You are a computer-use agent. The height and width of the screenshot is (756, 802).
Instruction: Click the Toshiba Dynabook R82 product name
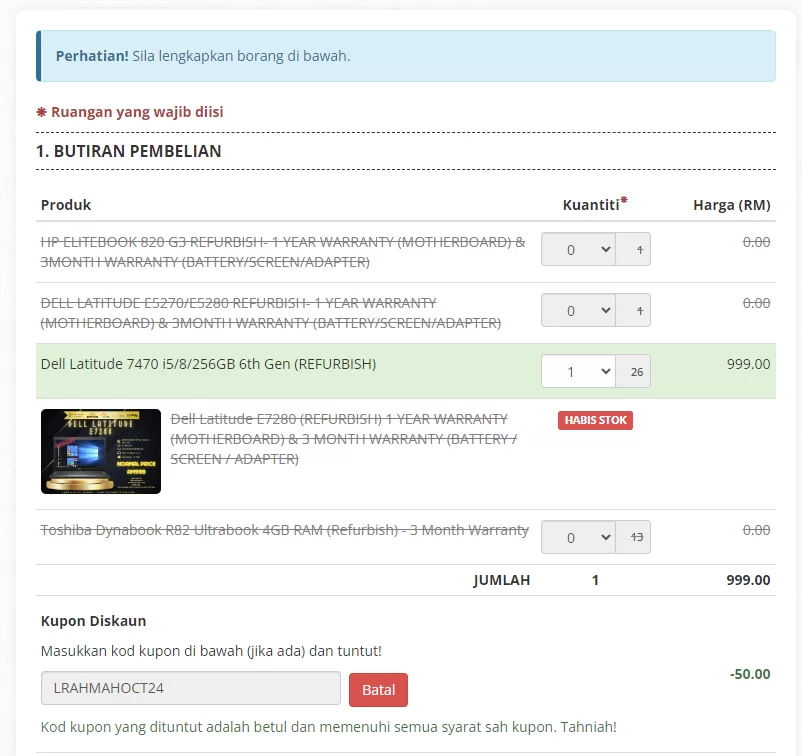[x=284, y=530]
